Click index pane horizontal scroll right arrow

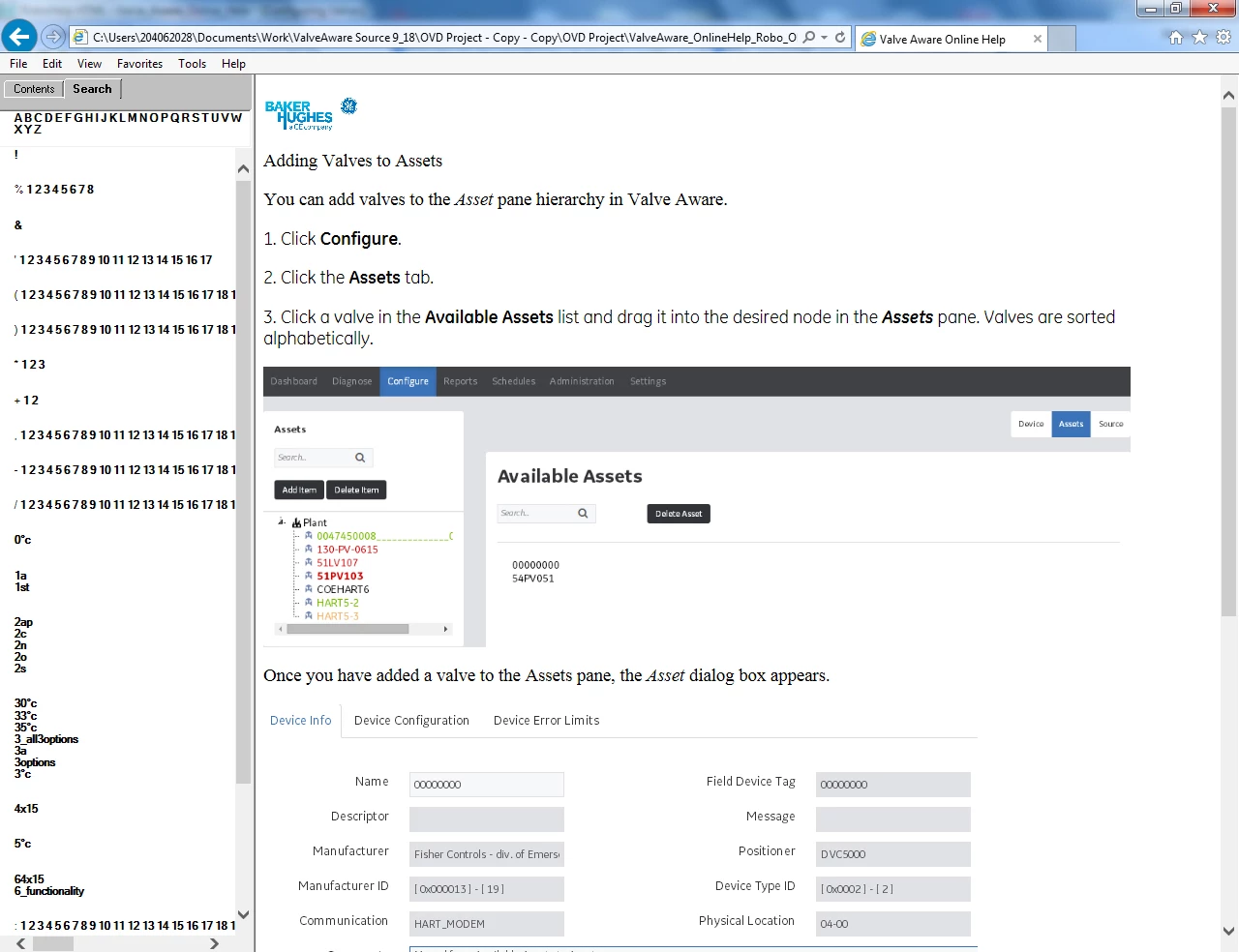[x=214, y=943]
